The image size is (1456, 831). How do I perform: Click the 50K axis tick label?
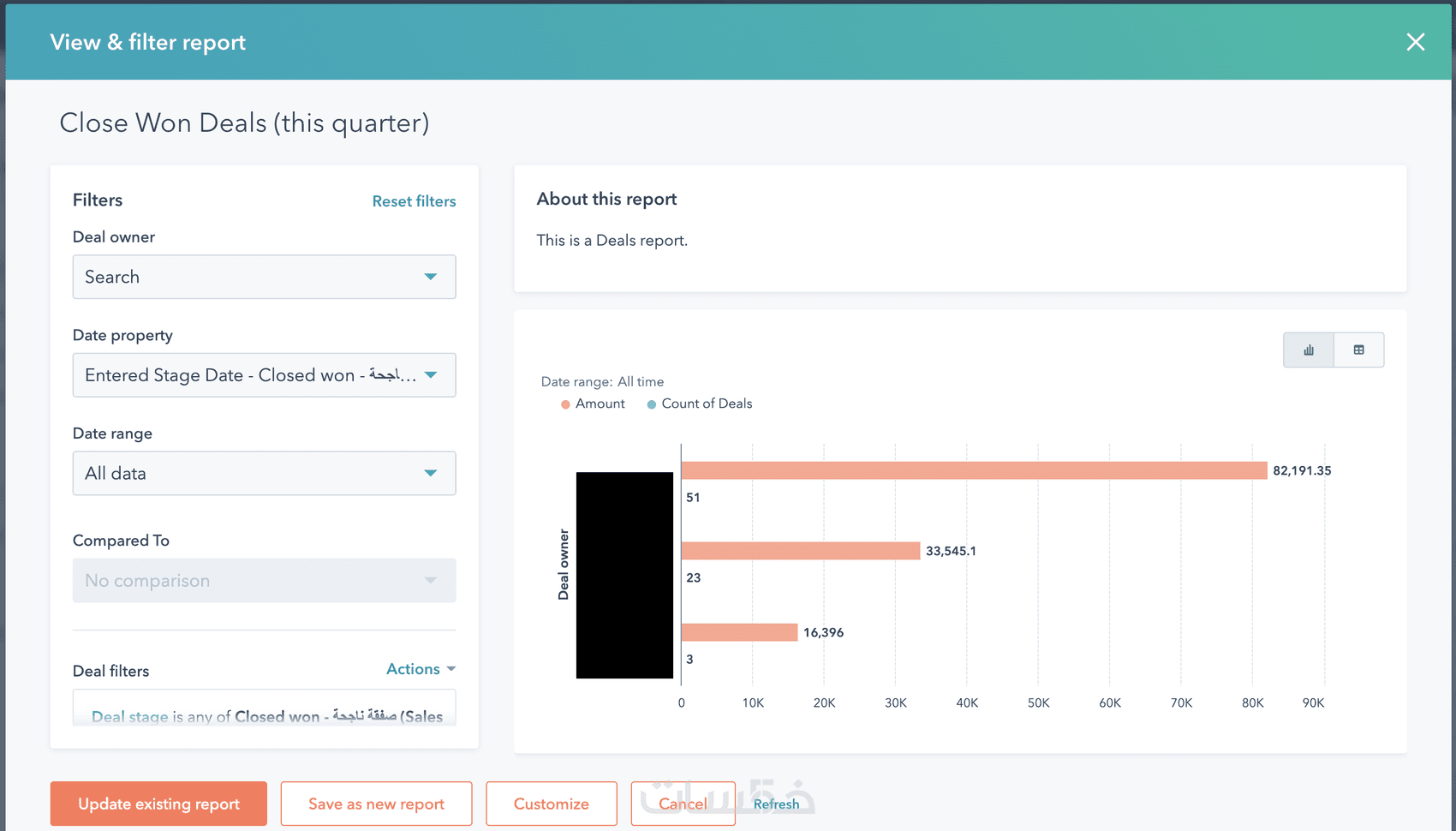pos(1038,703)
